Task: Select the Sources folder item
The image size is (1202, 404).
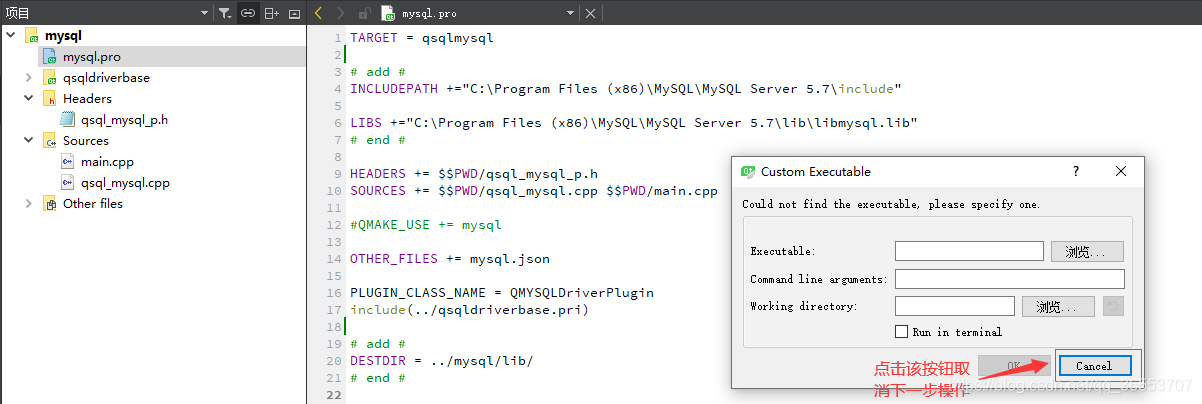Action: coord(86,140)
